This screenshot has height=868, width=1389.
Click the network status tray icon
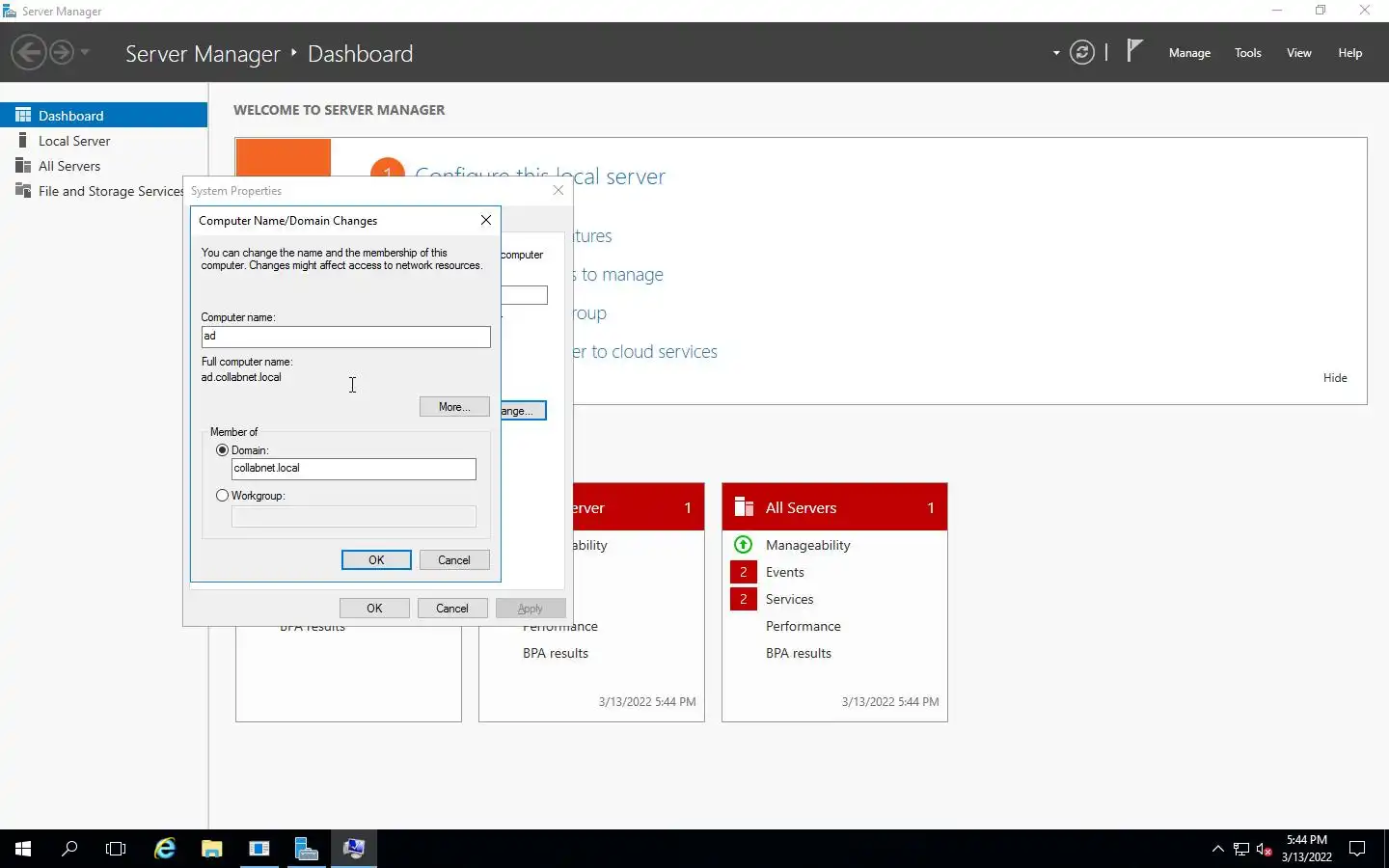click(1241, 849)
